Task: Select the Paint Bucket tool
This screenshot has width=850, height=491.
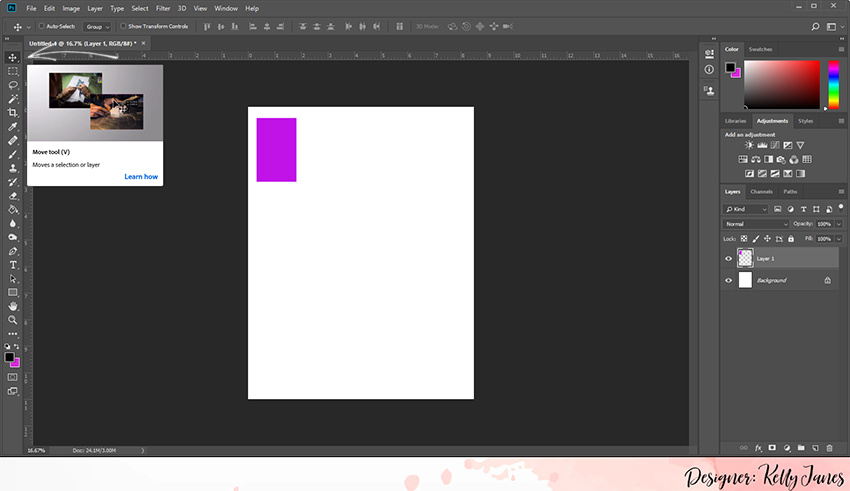Action: tap(12, 210)
